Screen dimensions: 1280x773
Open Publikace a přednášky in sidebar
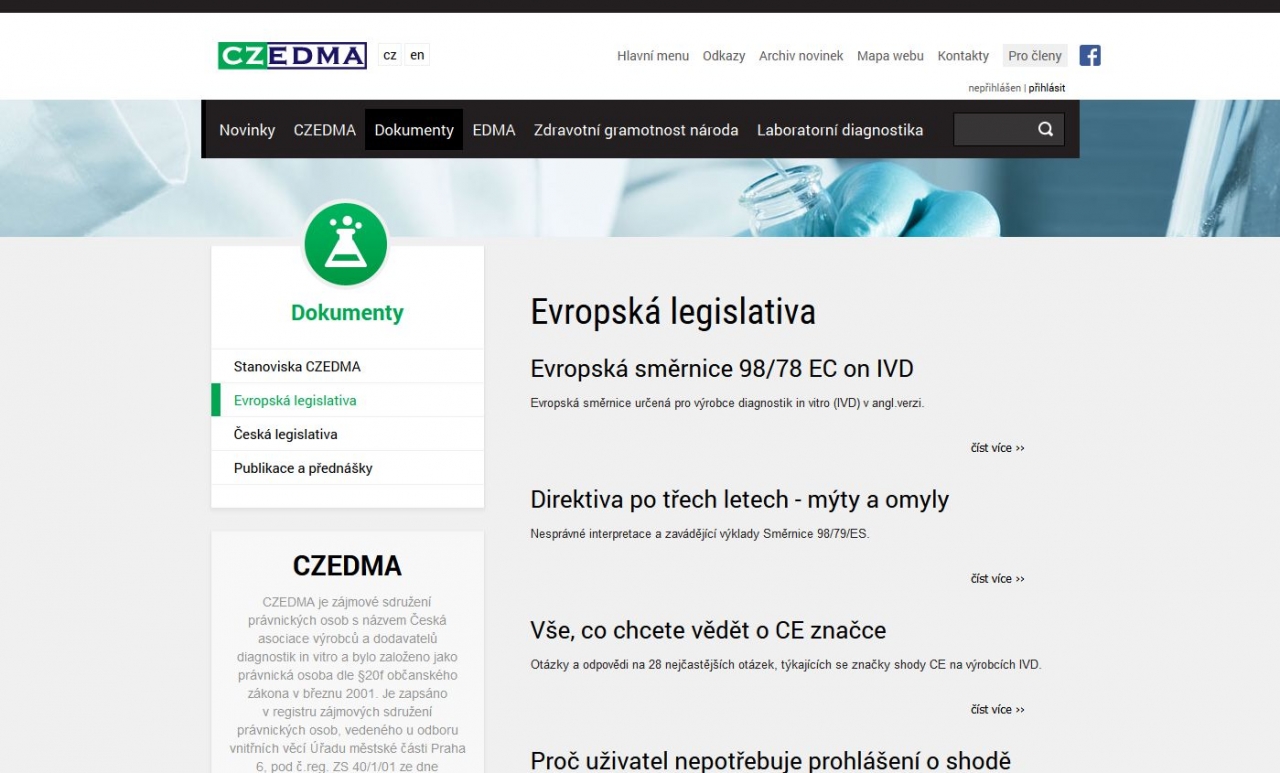pos(347,468)
